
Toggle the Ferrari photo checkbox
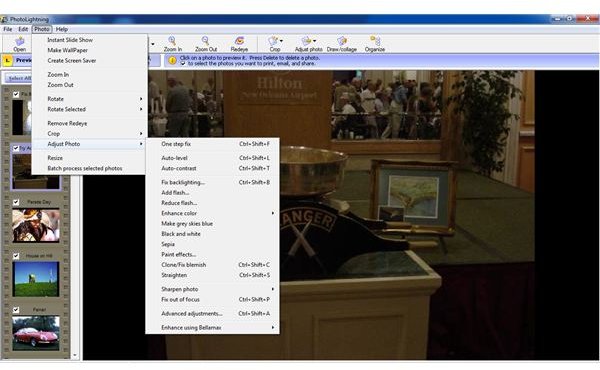point(16,310)
